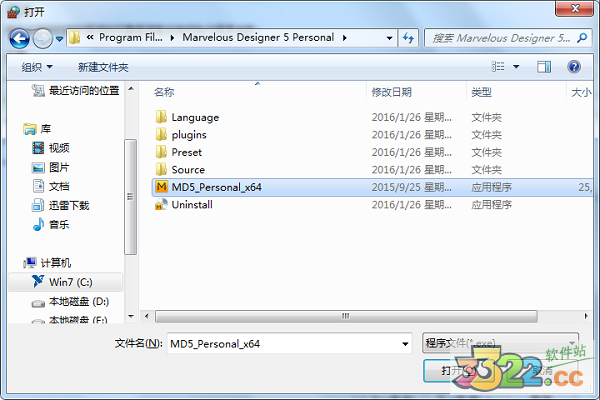Toggle the preview pane icon

tap(544, 67)
